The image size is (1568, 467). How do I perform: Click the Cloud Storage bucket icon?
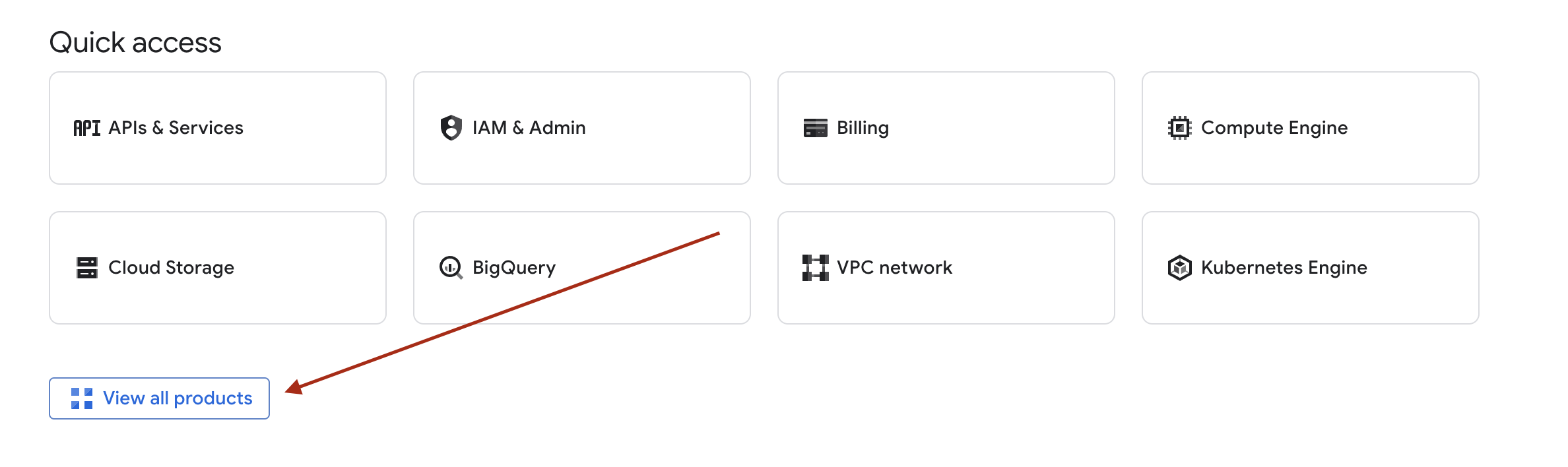(86, 268)
